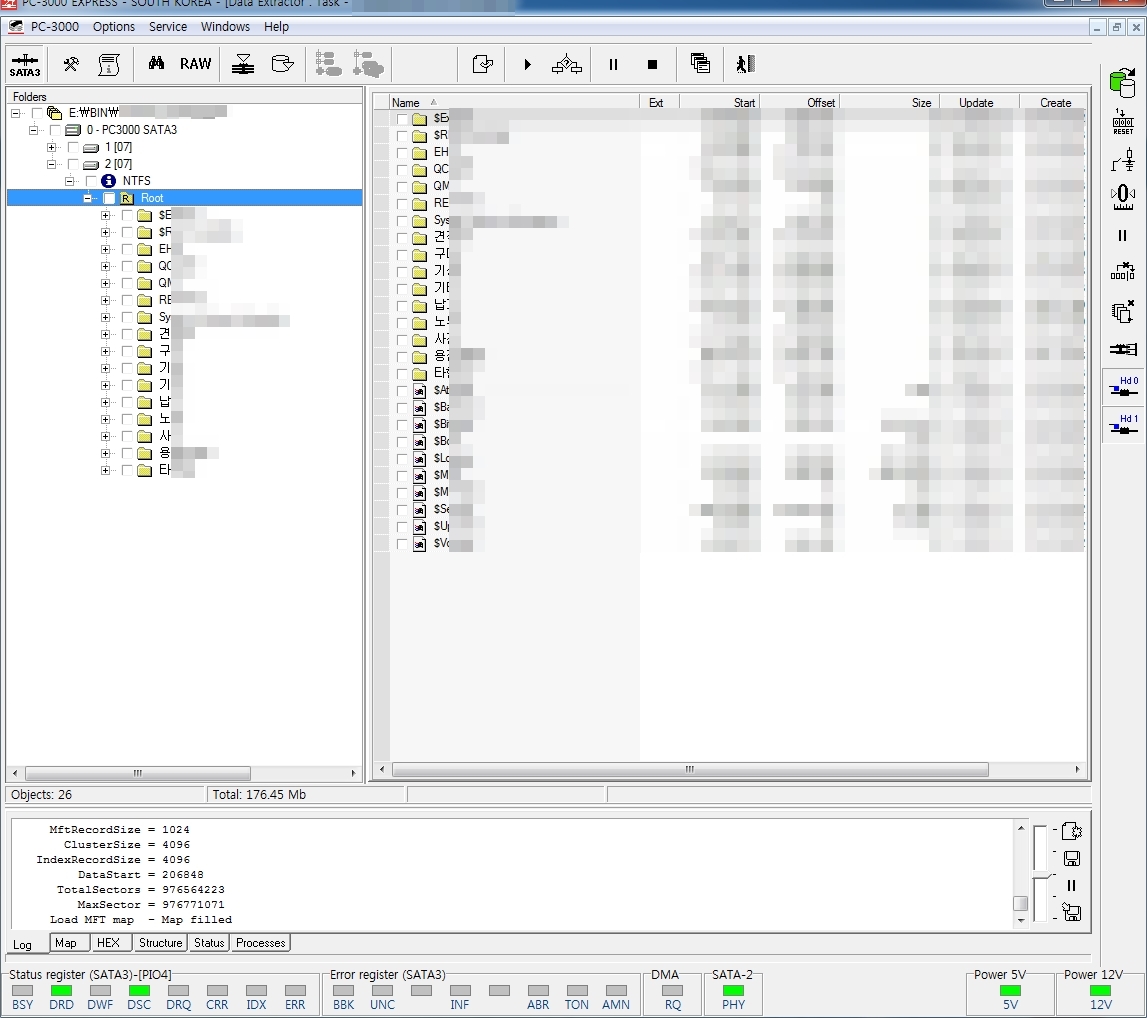Click the sidebar icon with blocks and X

[1123, 271]
